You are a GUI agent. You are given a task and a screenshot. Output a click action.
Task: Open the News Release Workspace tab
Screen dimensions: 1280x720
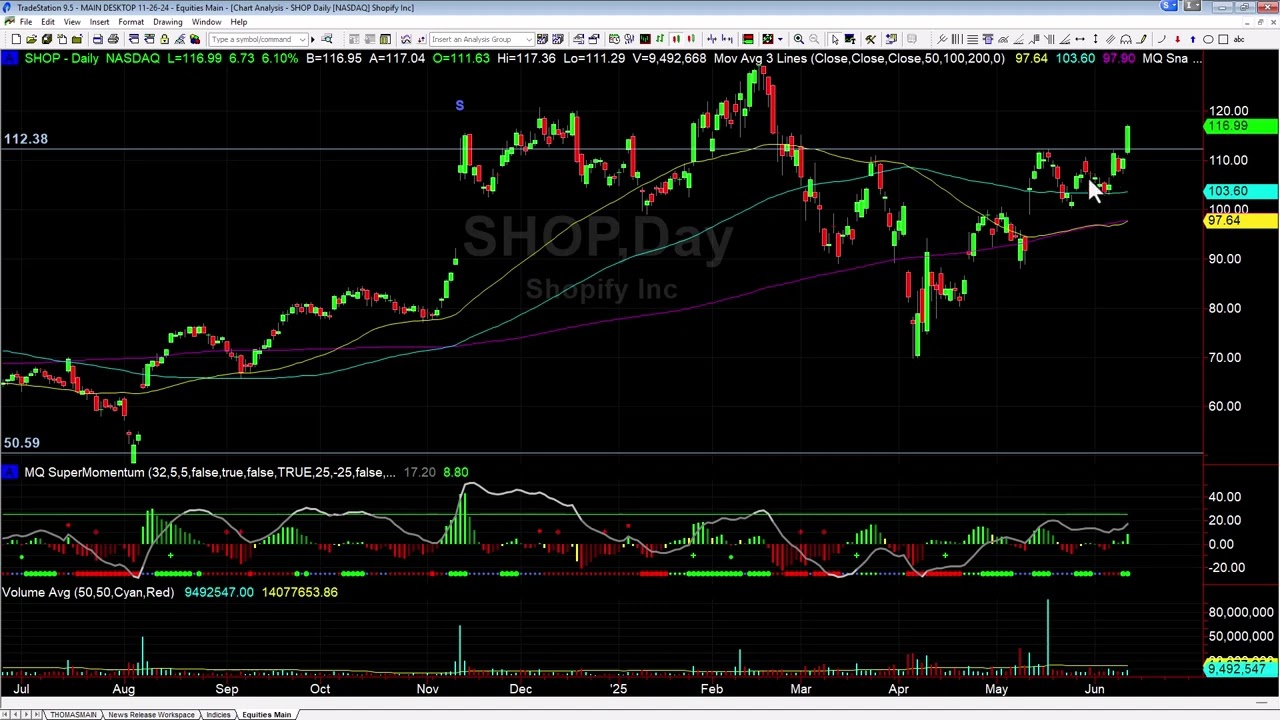click(151, 714)
